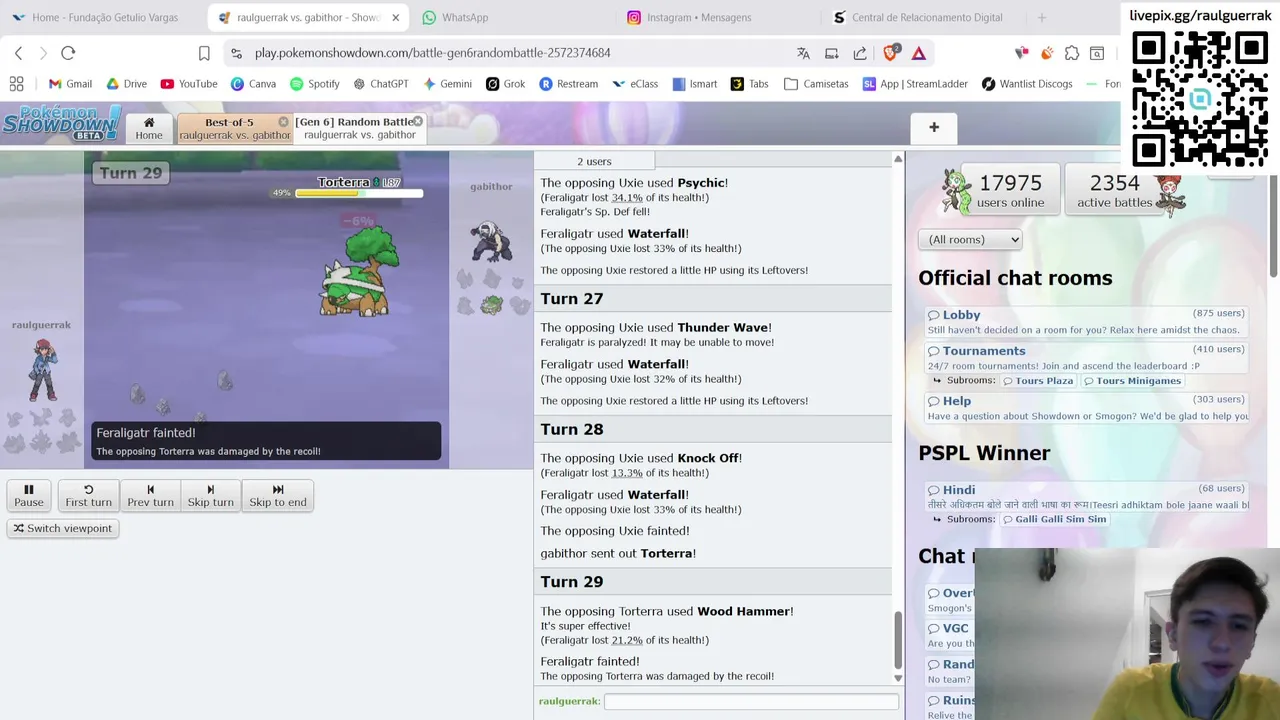Switch to the WhatsApp browser tab
1280x720 pixels.
(464, 17)
